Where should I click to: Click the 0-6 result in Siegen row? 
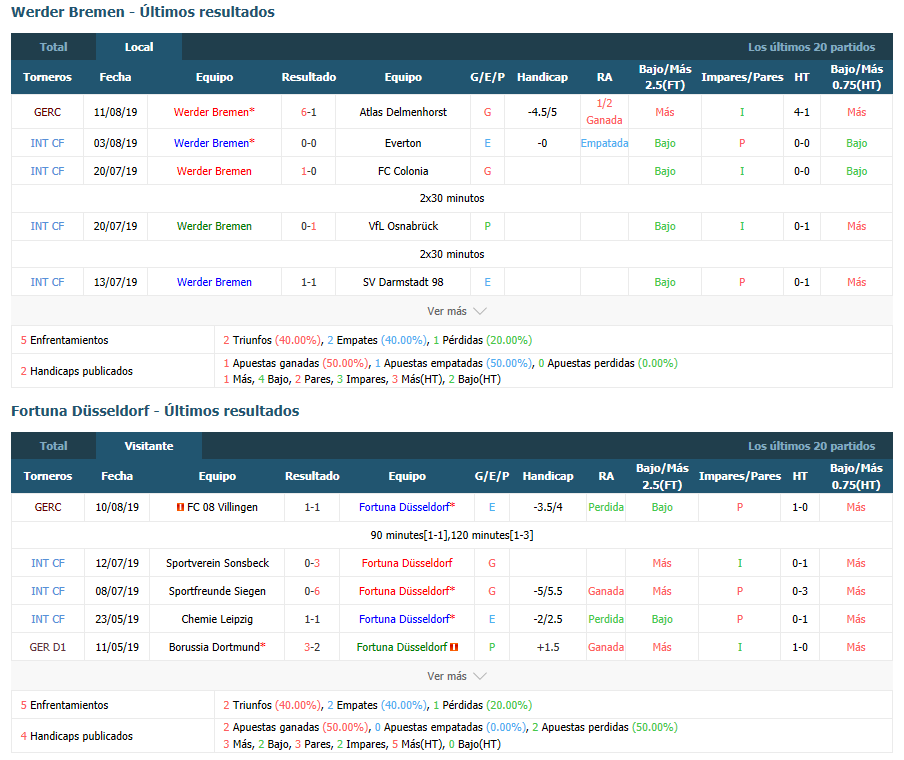click(312, 591)
